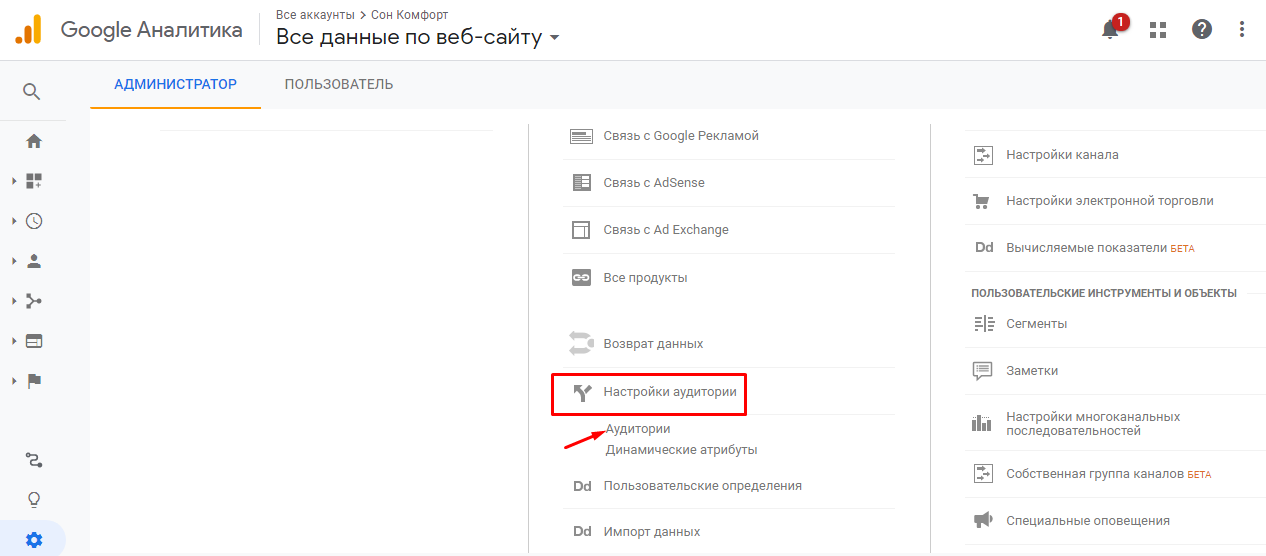Open the 'Все данные по веб-сайту' view dropdown
The width and height of the screenshot is (1266, 556).
coord(418,38)
